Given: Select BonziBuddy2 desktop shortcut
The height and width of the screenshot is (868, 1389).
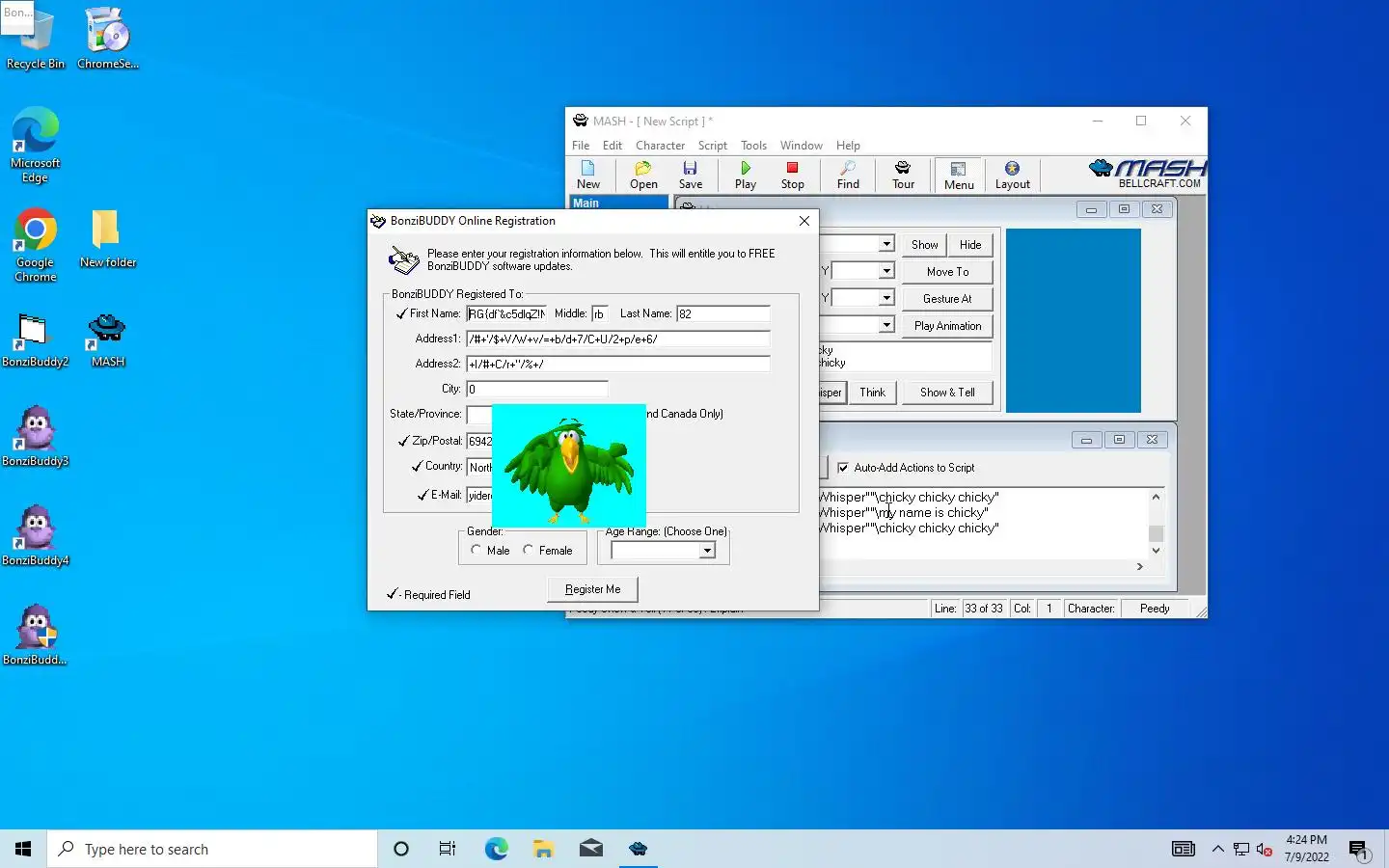Looking at the screenshot, I should click(36, 339).
